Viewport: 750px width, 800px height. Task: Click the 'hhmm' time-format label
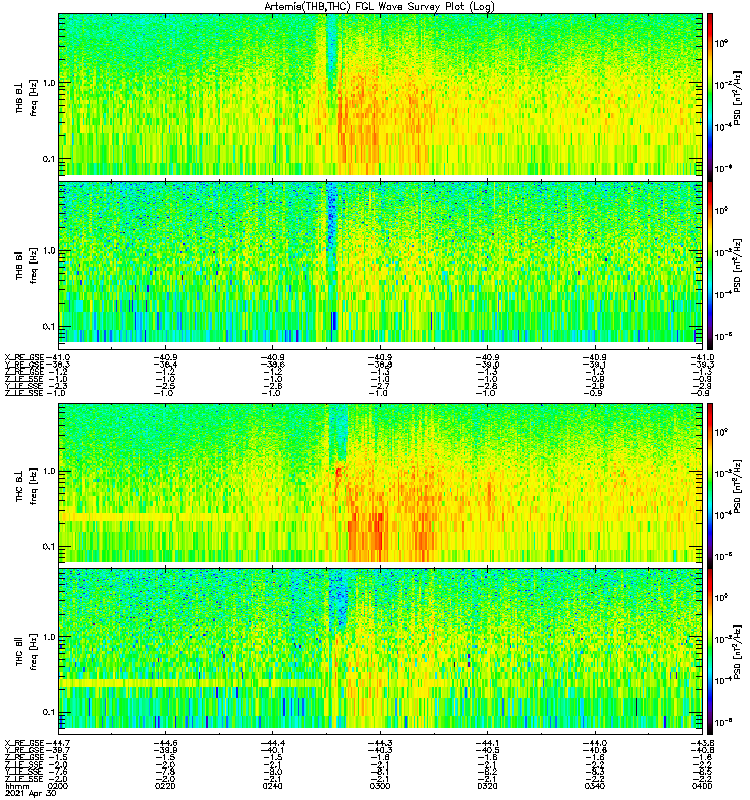17,787
